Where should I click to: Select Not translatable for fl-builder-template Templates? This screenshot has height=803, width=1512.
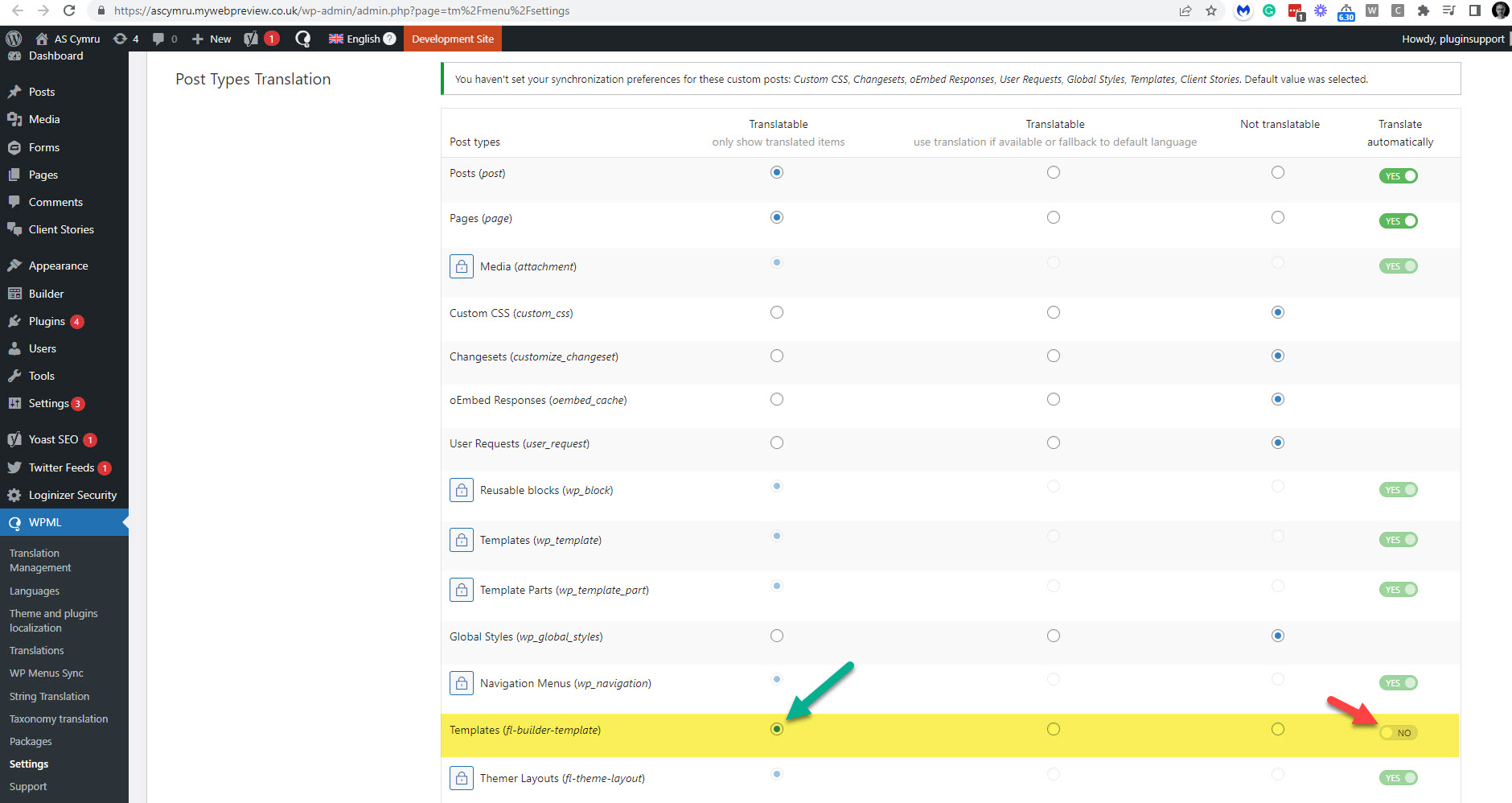pos(1278,729)
